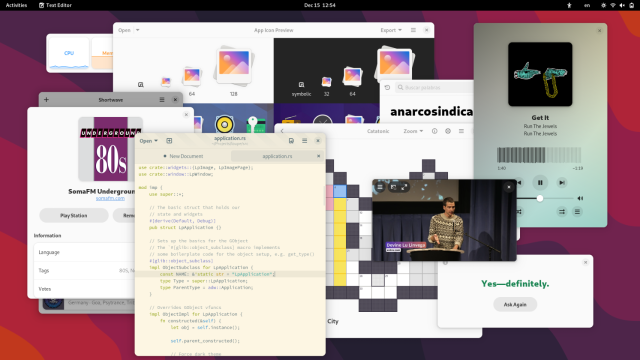Click the Run The Jewels album cover

pyautogui.click(x=540, y=74)
